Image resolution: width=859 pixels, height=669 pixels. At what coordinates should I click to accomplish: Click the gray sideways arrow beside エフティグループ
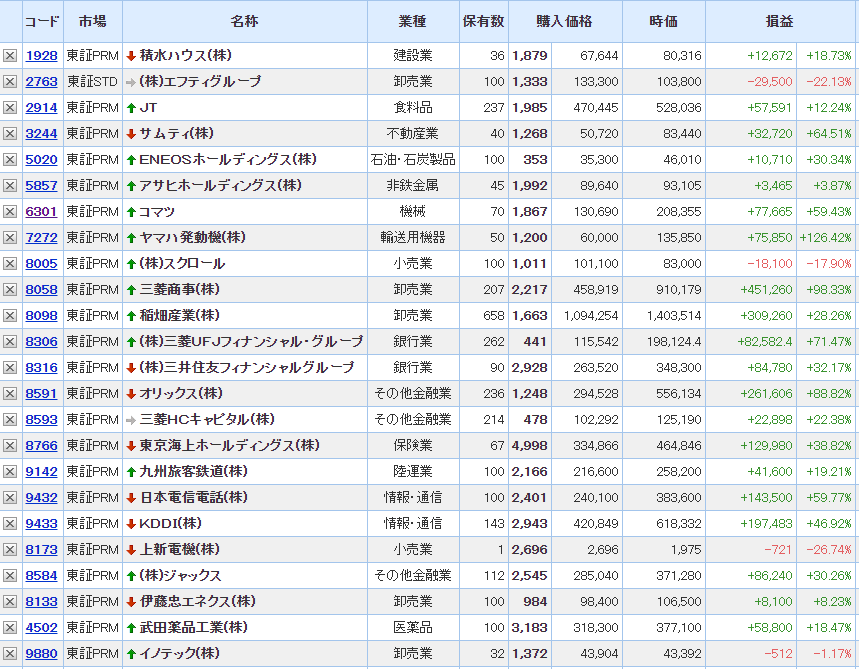(x=131, y=82)
